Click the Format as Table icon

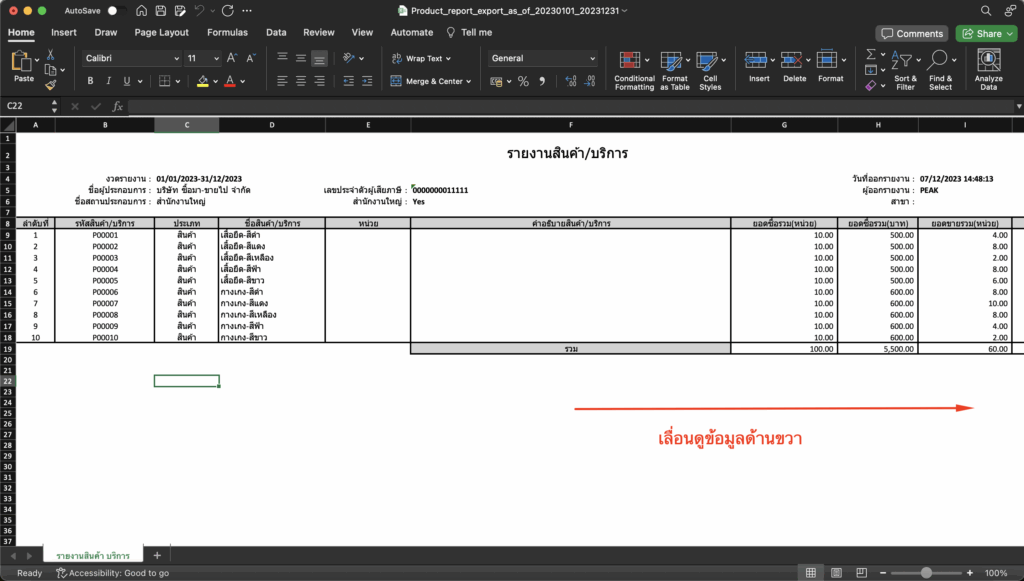(x=672, y=62)
